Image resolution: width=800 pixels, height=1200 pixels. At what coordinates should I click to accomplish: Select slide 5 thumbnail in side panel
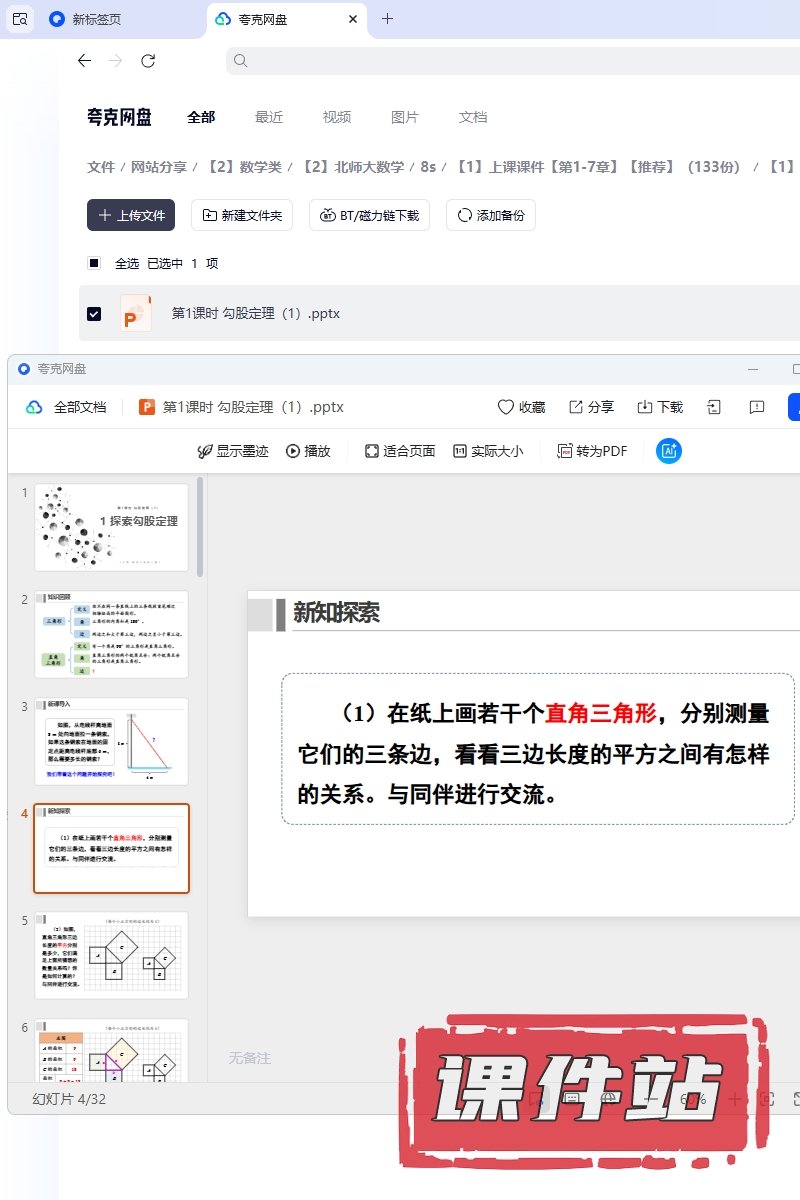(x=111, y=954)
